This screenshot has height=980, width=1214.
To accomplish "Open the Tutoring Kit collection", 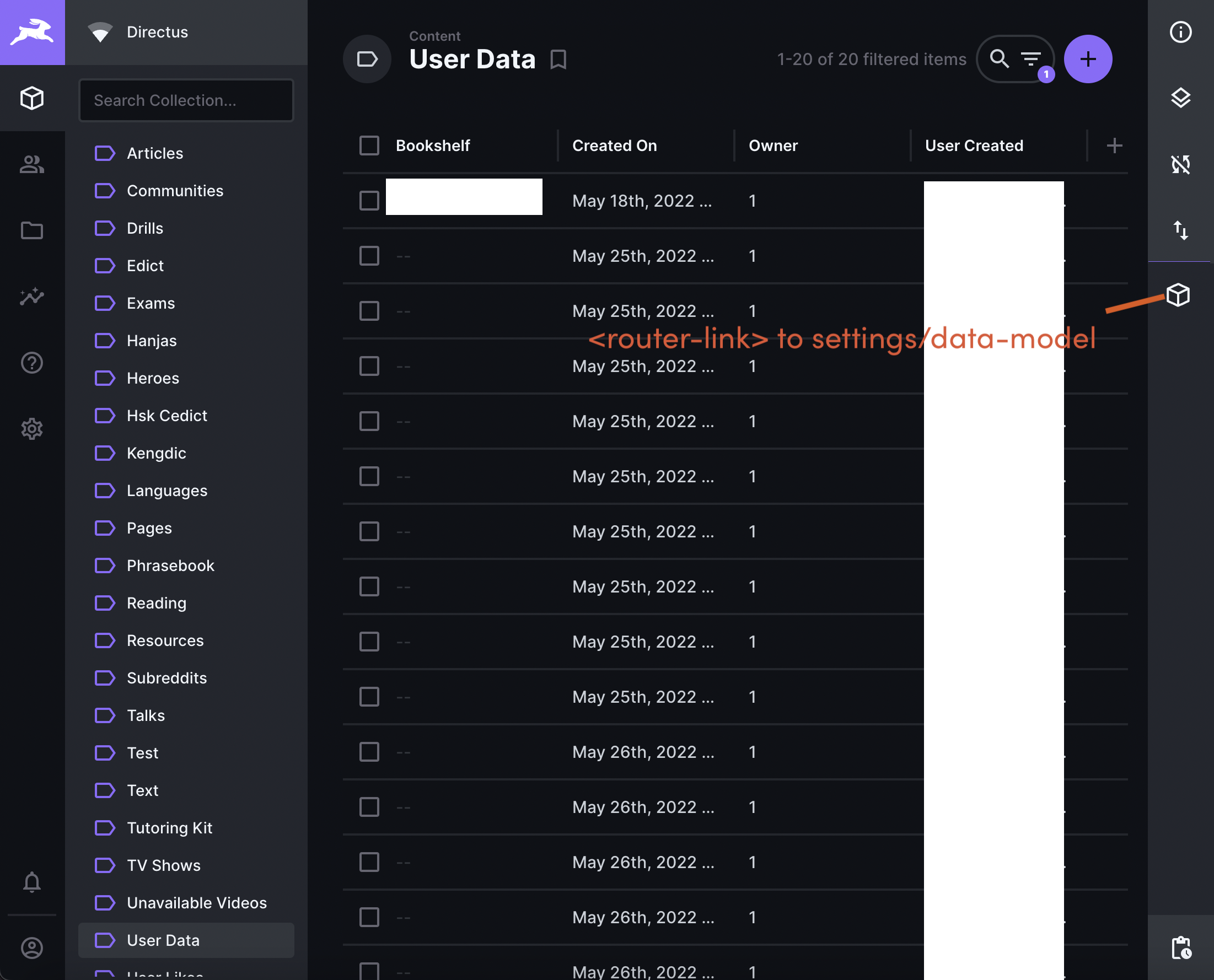I will point(186,827).
